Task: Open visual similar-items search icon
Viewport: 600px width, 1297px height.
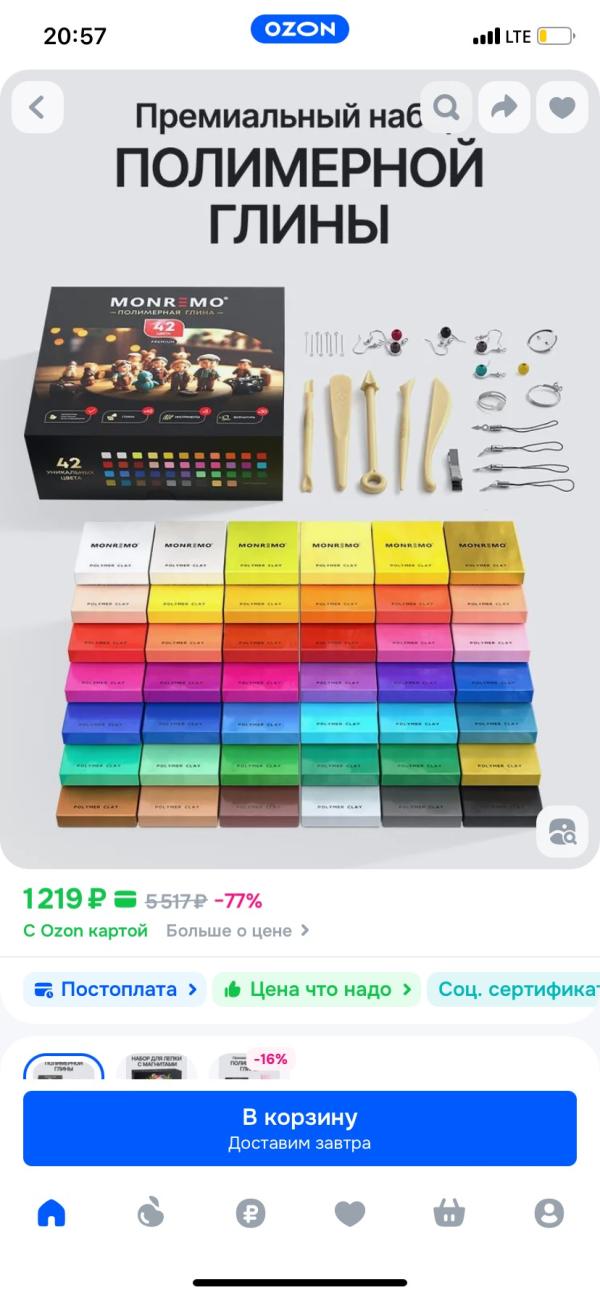Action: pyautogui.click(x=562, y=832)
